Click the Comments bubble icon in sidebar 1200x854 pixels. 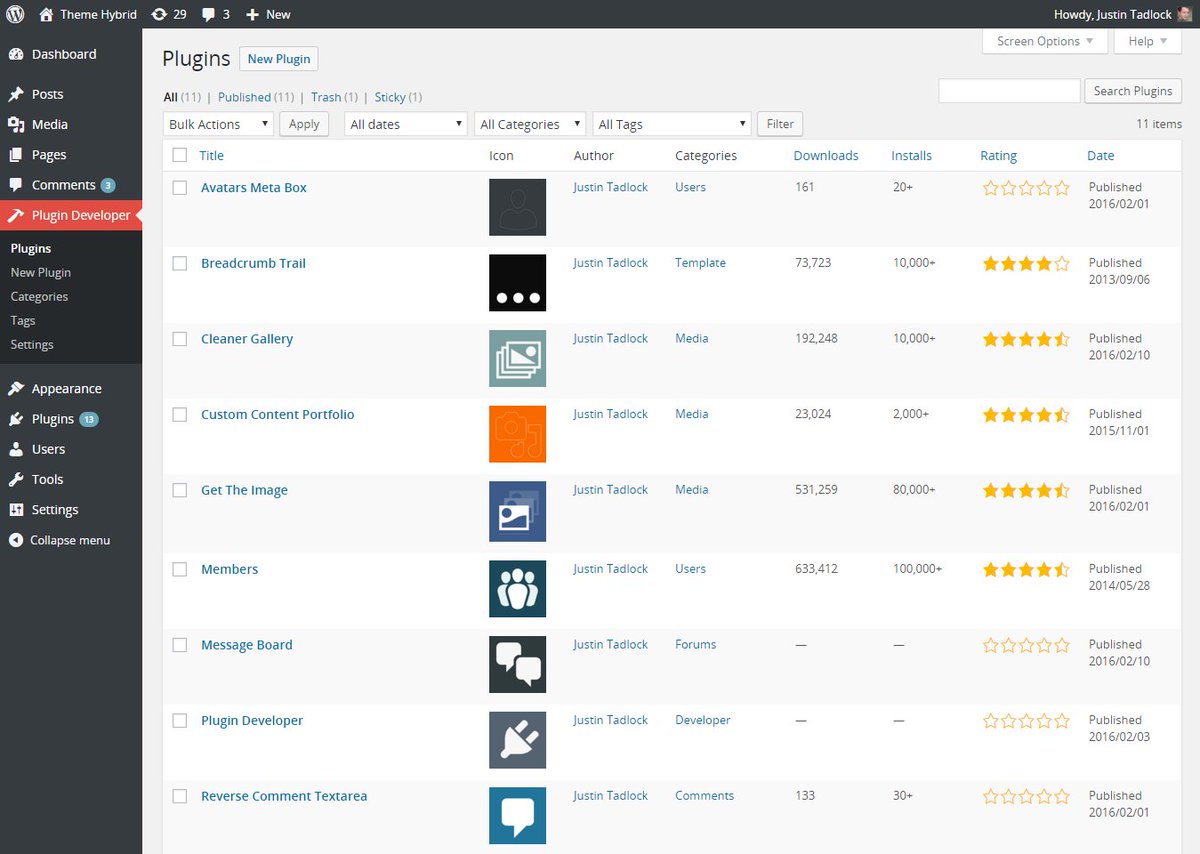click(16, 185)
